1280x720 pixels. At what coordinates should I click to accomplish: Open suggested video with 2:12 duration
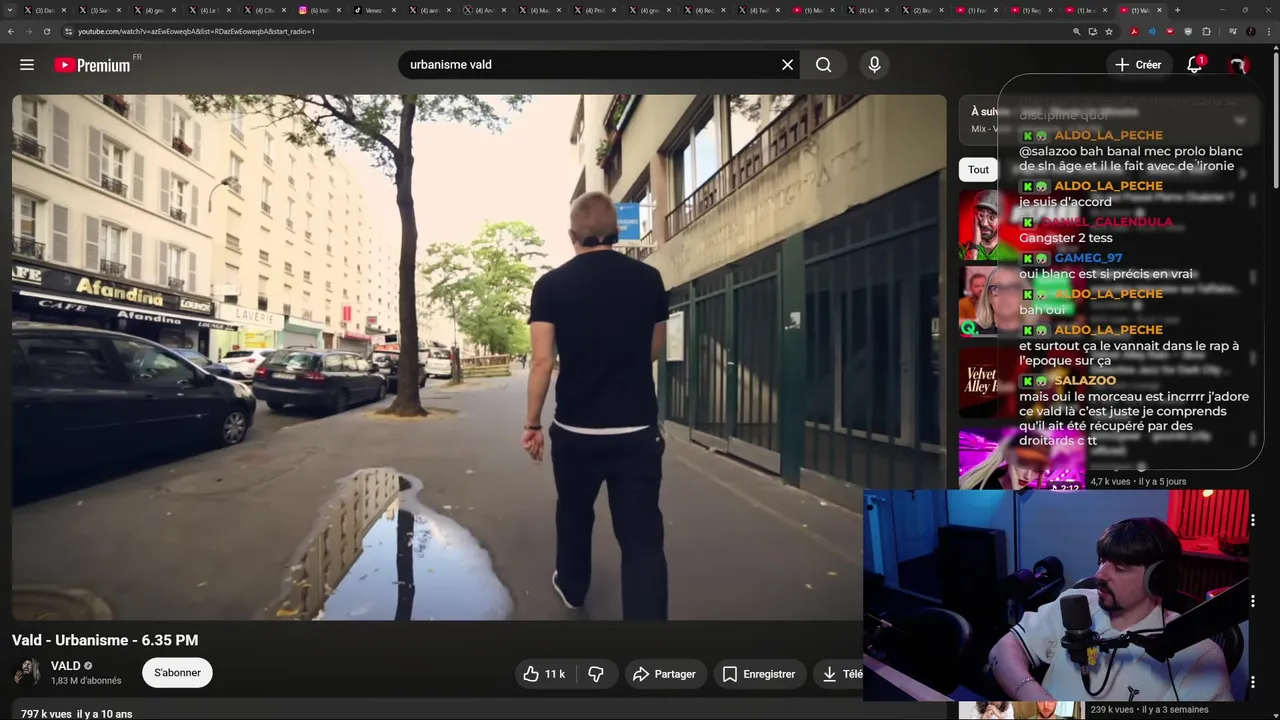point(1022,460)
